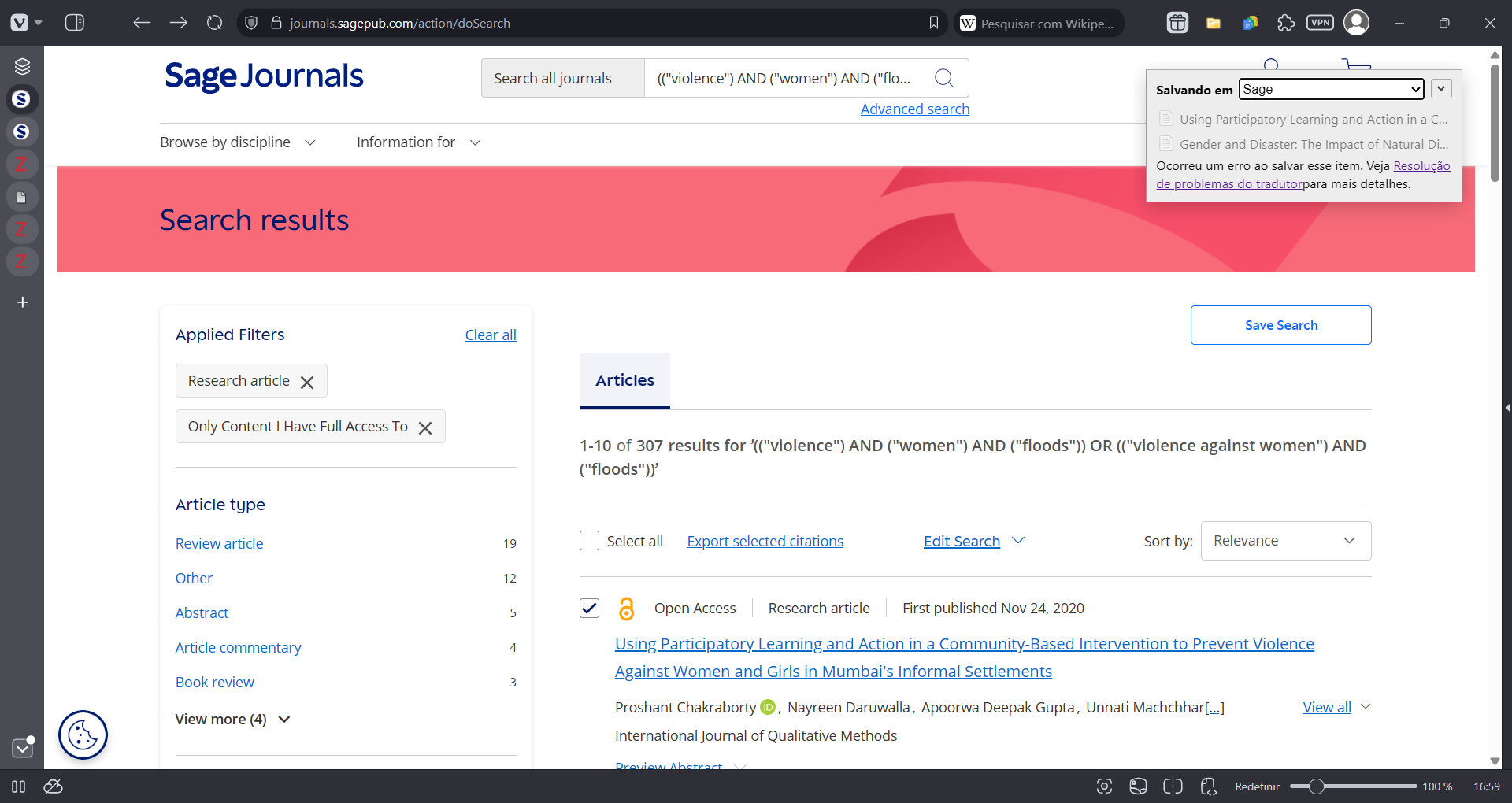
Task: Filter by Article commentary type
Action: (238, 647)
